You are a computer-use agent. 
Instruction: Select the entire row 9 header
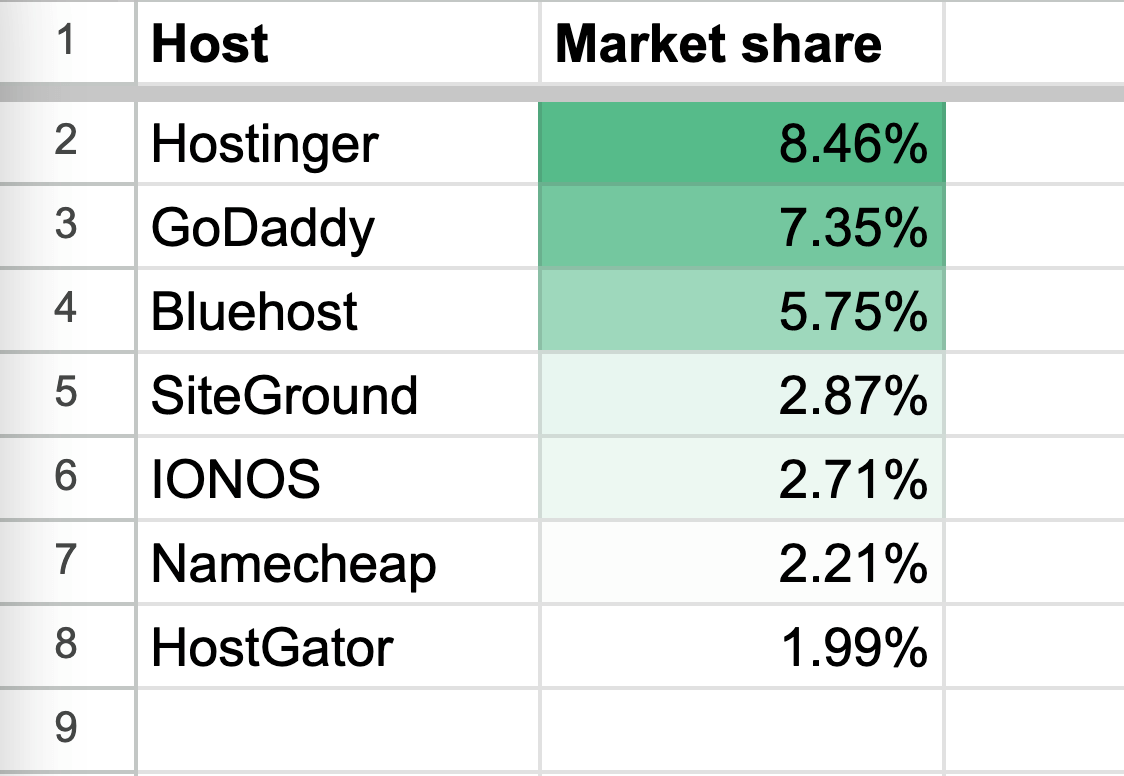click(66, 728)
